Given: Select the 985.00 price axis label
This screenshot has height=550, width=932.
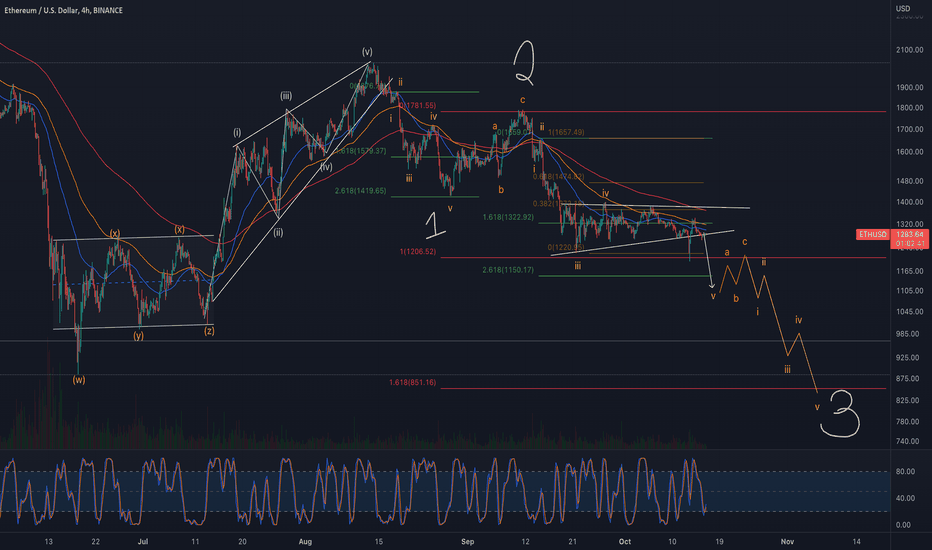Looking at the screenshot, I should [908, 334].
